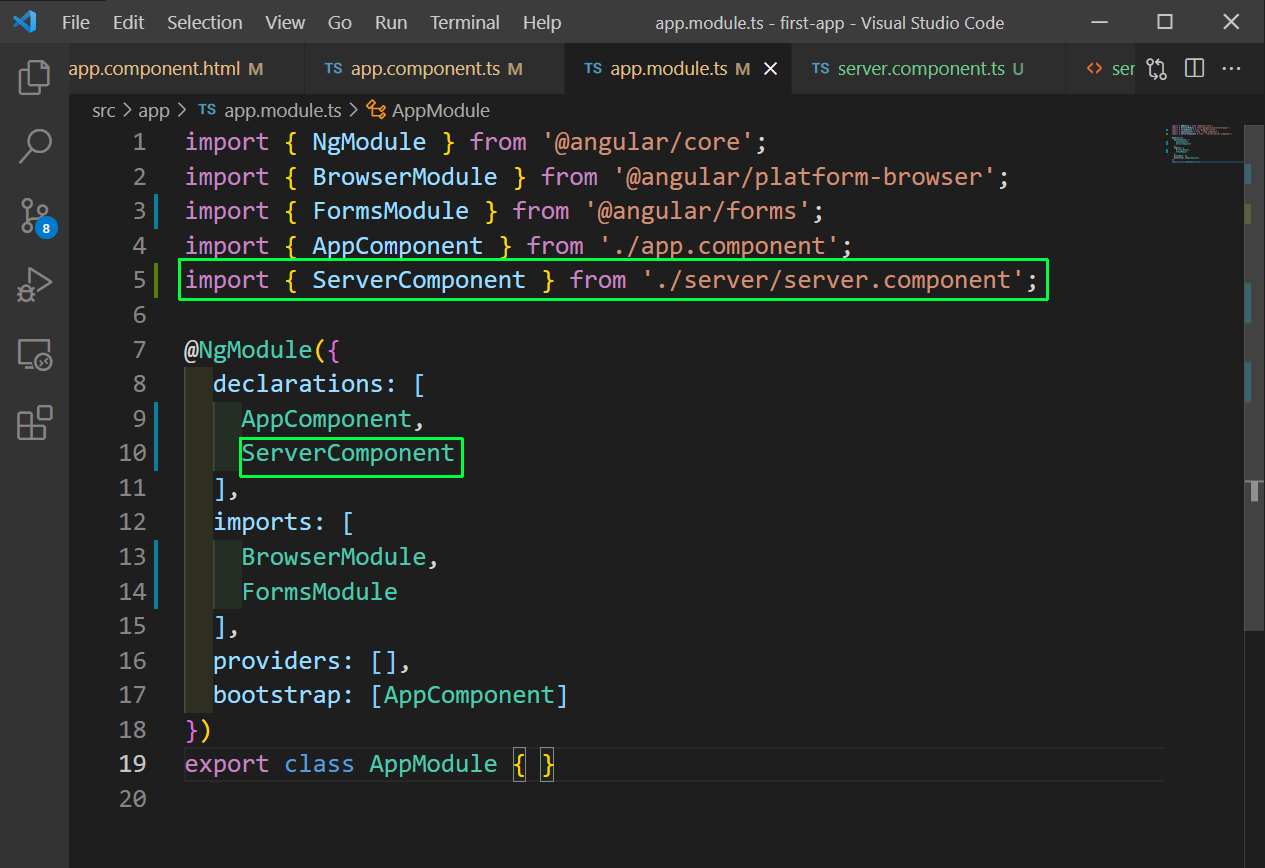Open the File menu

pos(75,22)
